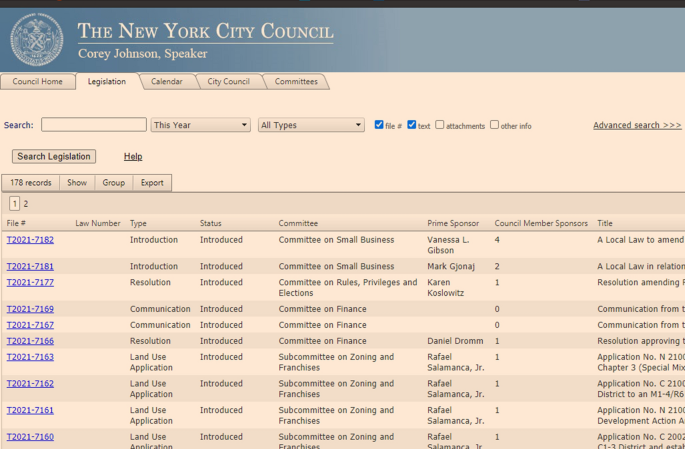Viewport: 685px width, 449px height.
Task: Sort by Committee column header
Action: (298, 223)
